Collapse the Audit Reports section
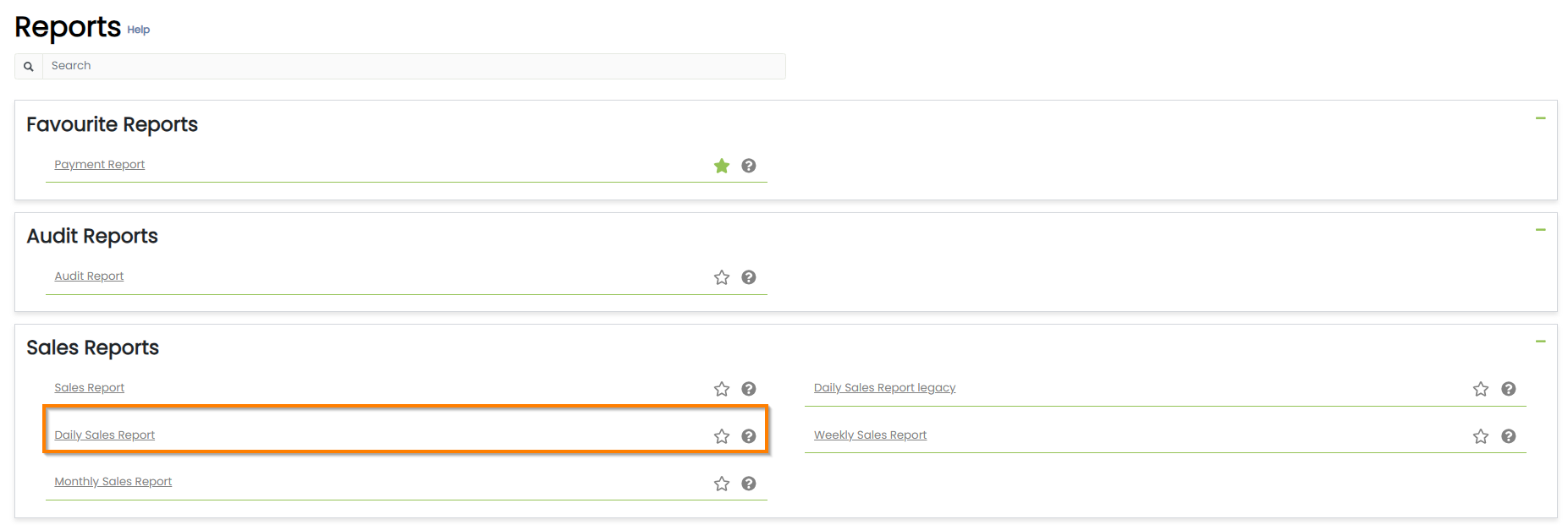 click(x=1541, y=230)
